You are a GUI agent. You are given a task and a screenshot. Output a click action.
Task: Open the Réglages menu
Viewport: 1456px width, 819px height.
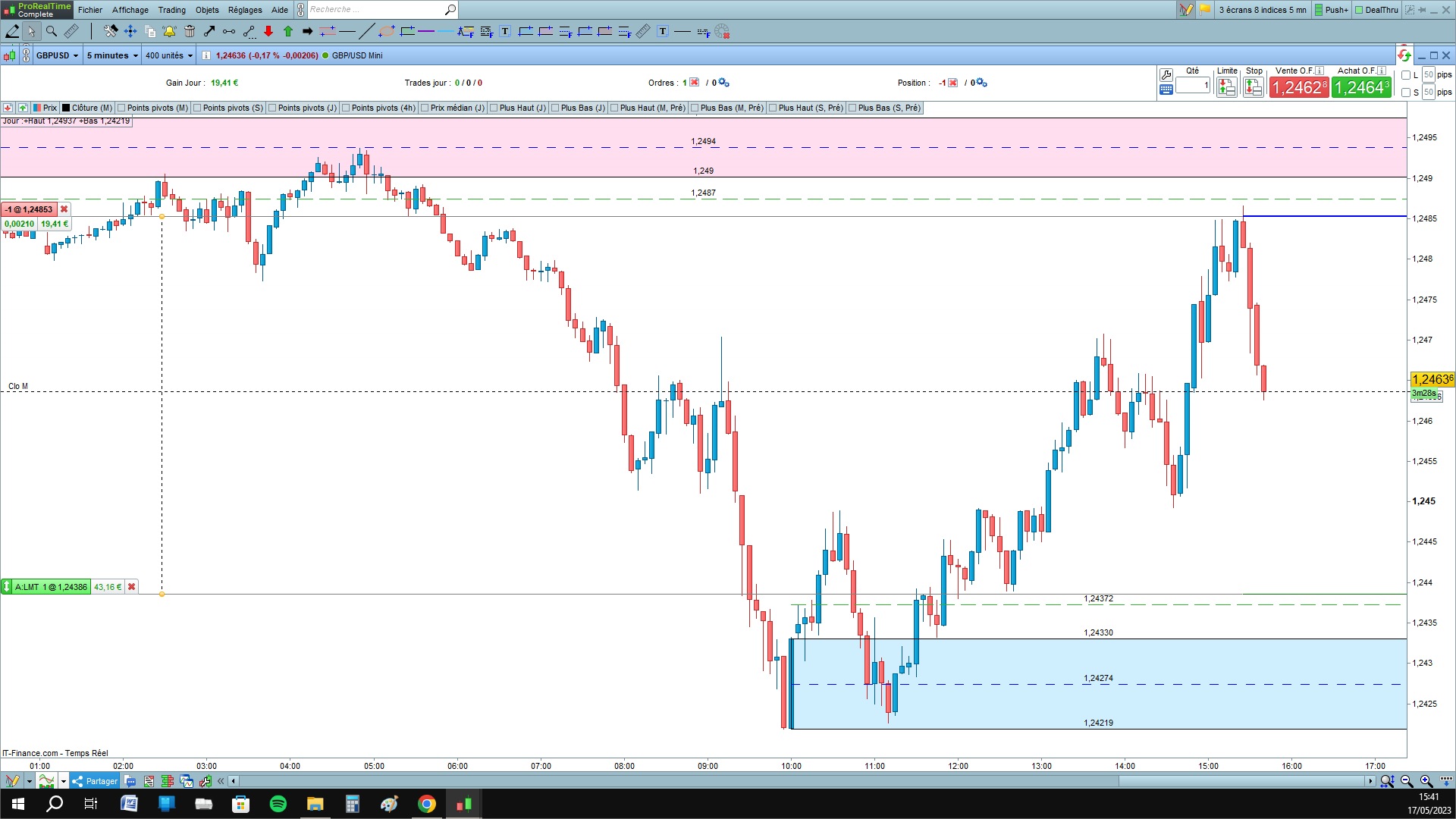tap(244, 10)
